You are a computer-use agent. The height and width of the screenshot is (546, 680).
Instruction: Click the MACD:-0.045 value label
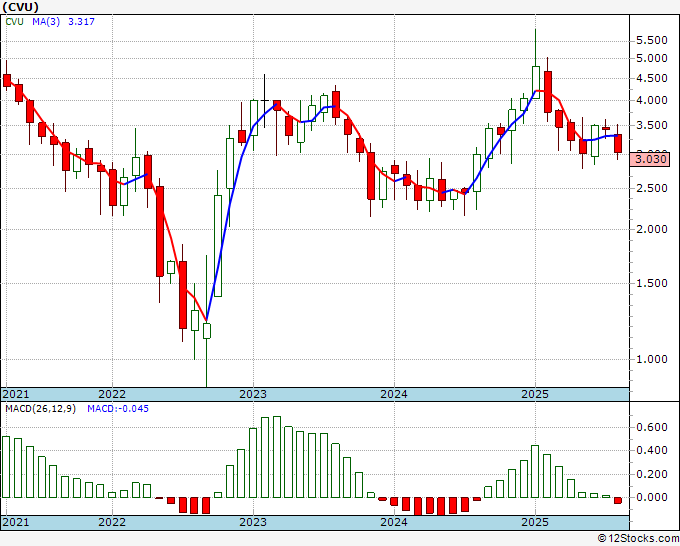[x=118, y=409]
